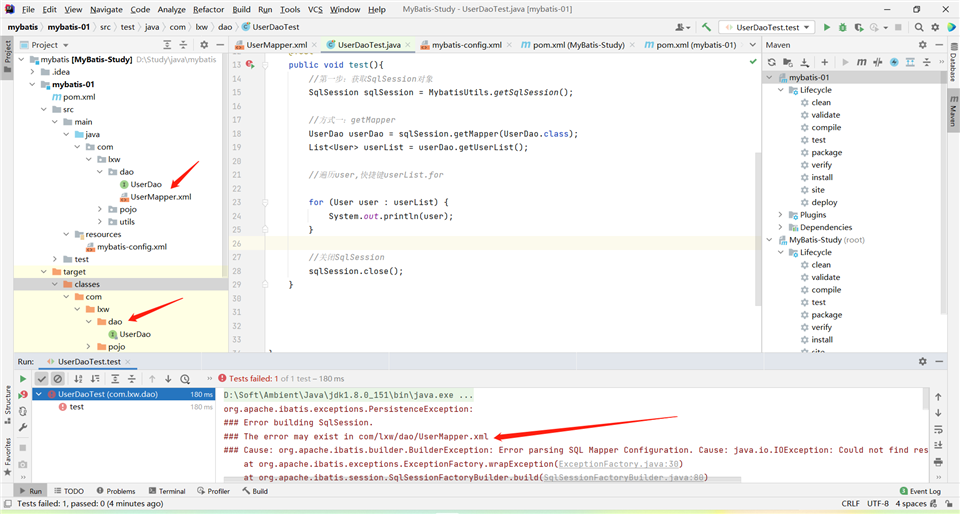Click editor vertical scrollbar
Viewport: 960px width, 514px height.
point(758,229)
